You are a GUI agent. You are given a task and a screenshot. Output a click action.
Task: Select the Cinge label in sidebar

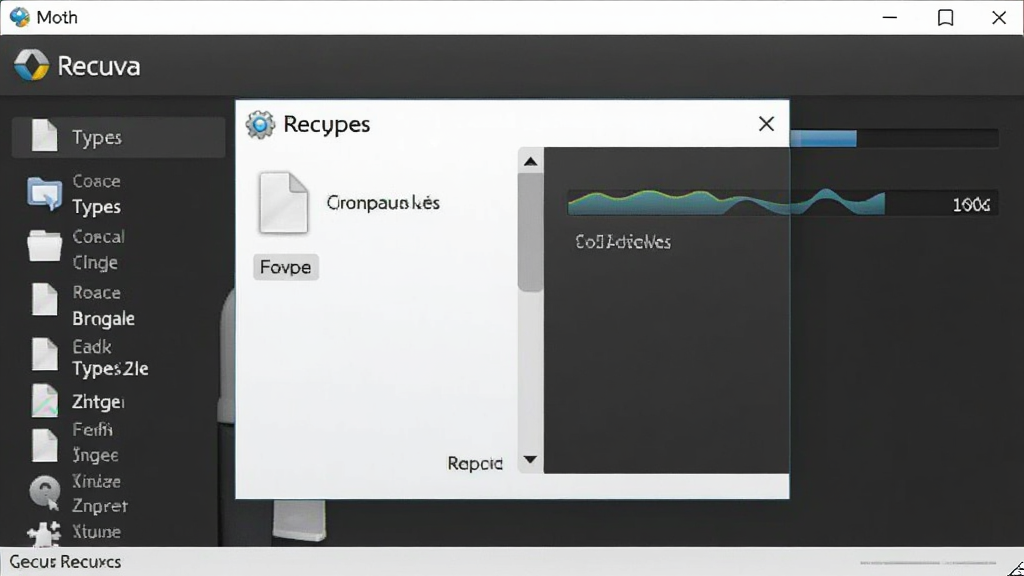[95, 263]
